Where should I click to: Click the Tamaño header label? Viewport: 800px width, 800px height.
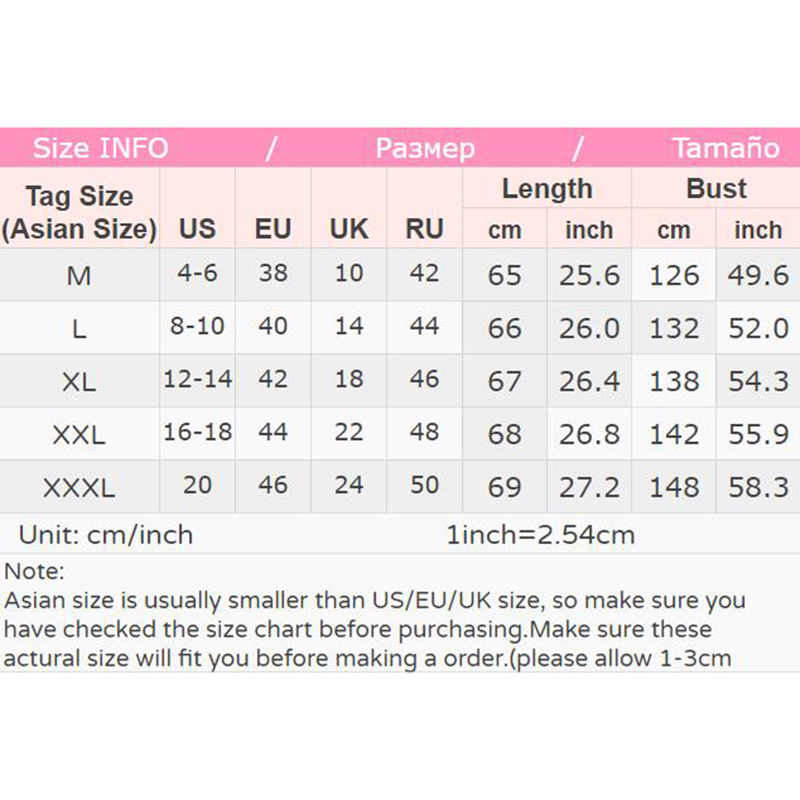(725, 149)
